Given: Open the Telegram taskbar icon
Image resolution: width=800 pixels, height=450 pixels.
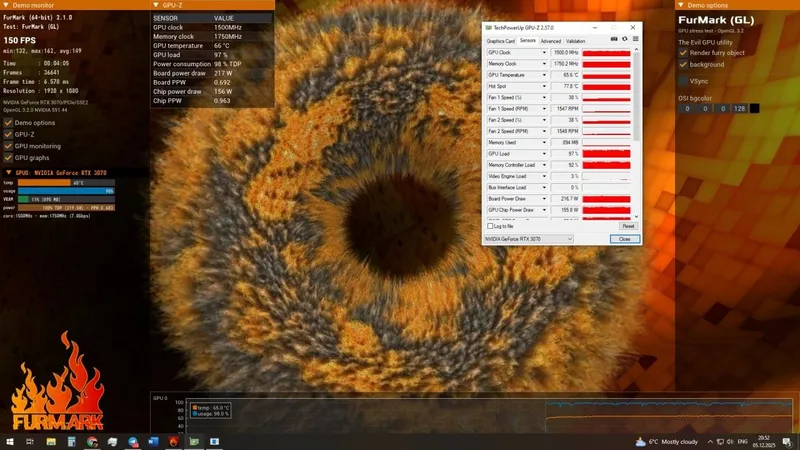Looking at the screenshot, I should (x=133, y=441).
